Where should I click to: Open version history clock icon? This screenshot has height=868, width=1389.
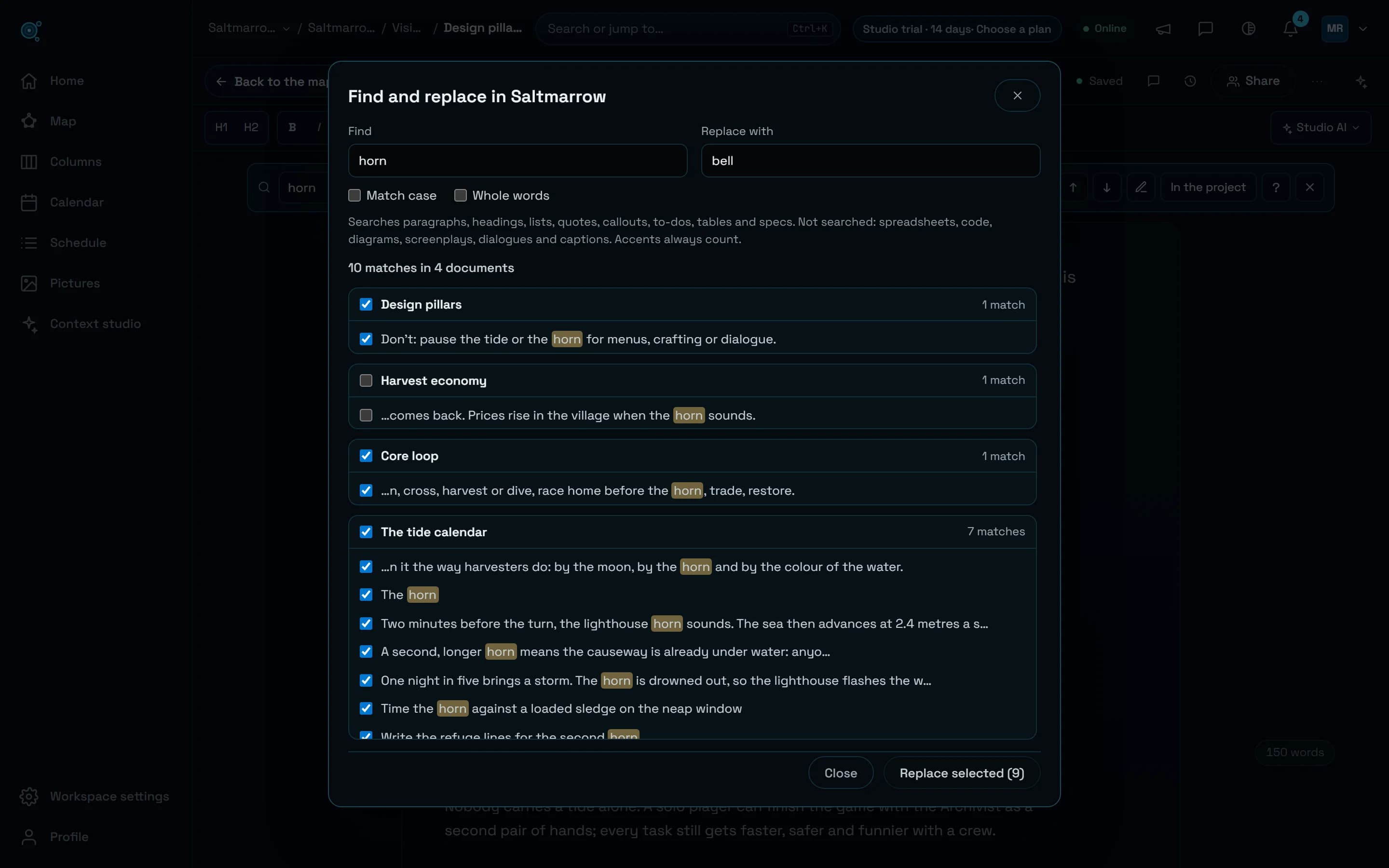1190,81
